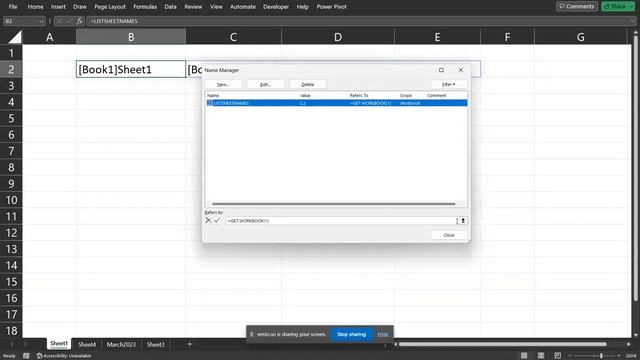The width and height of the screenshot is (640, 360).
Task: Switch to Normal view in status bar
Action: [x=524, y=356]
